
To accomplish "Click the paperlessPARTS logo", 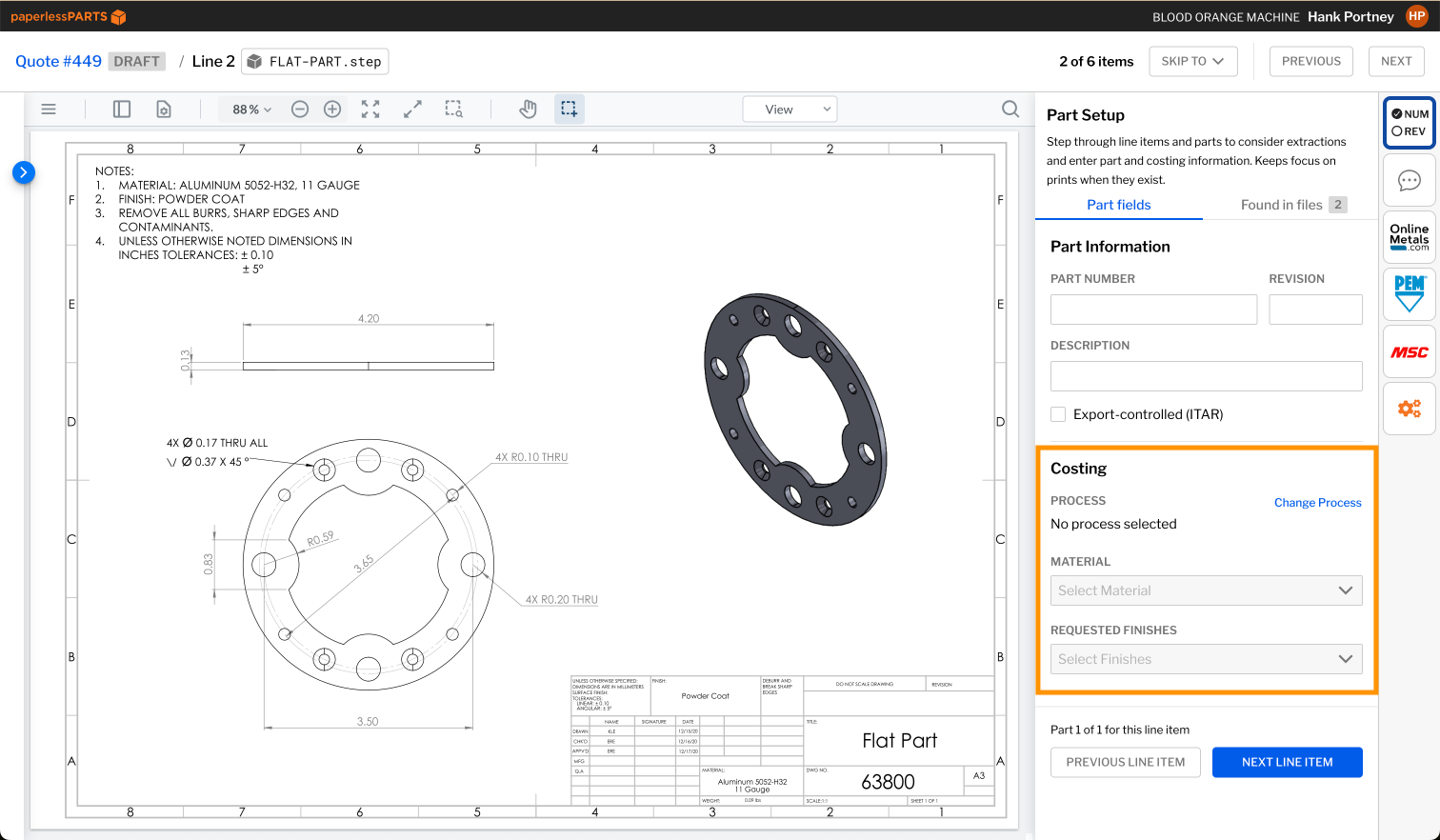I will (x=69, y=16).
